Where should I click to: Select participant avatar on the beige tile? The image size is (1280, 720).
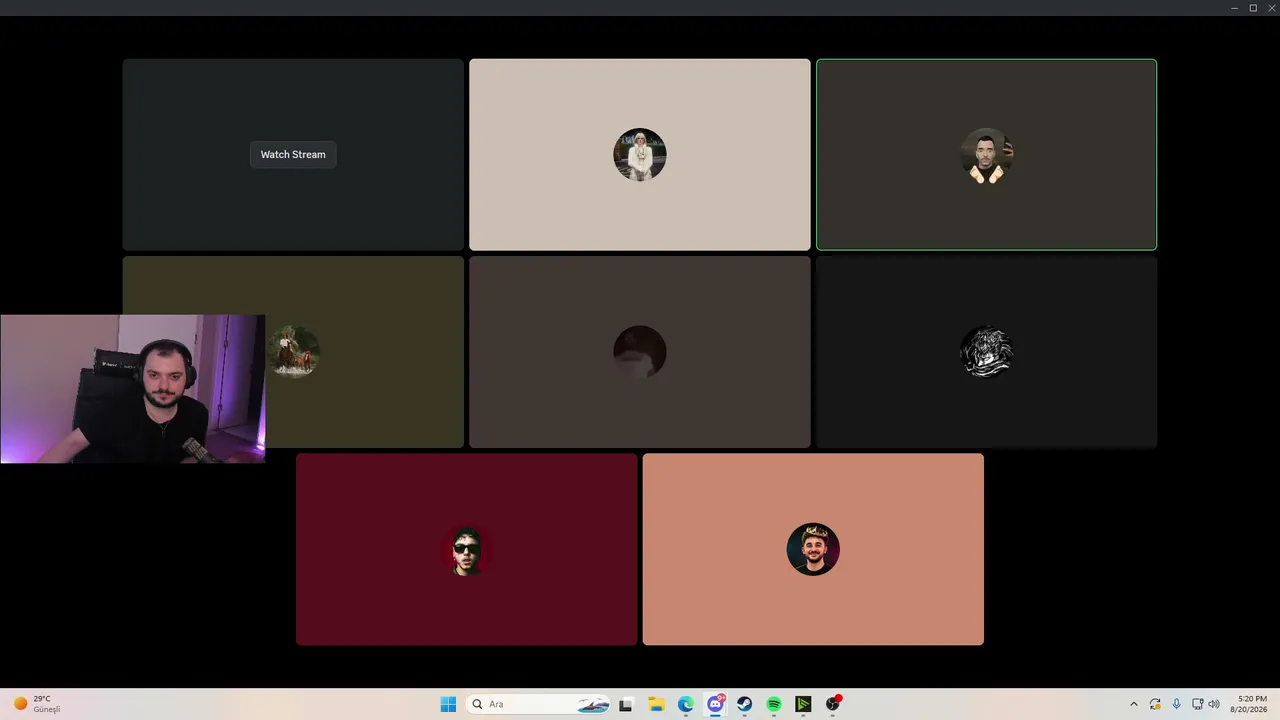point(640,154)
